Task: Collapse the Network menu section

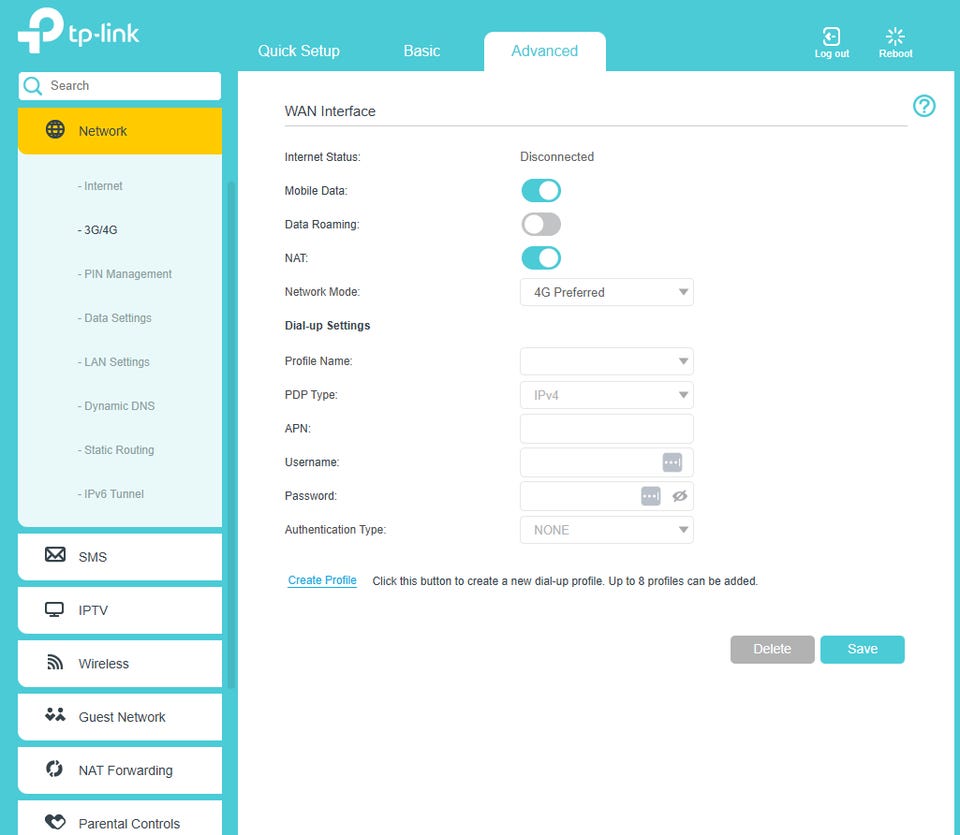Action: point(120,131)
